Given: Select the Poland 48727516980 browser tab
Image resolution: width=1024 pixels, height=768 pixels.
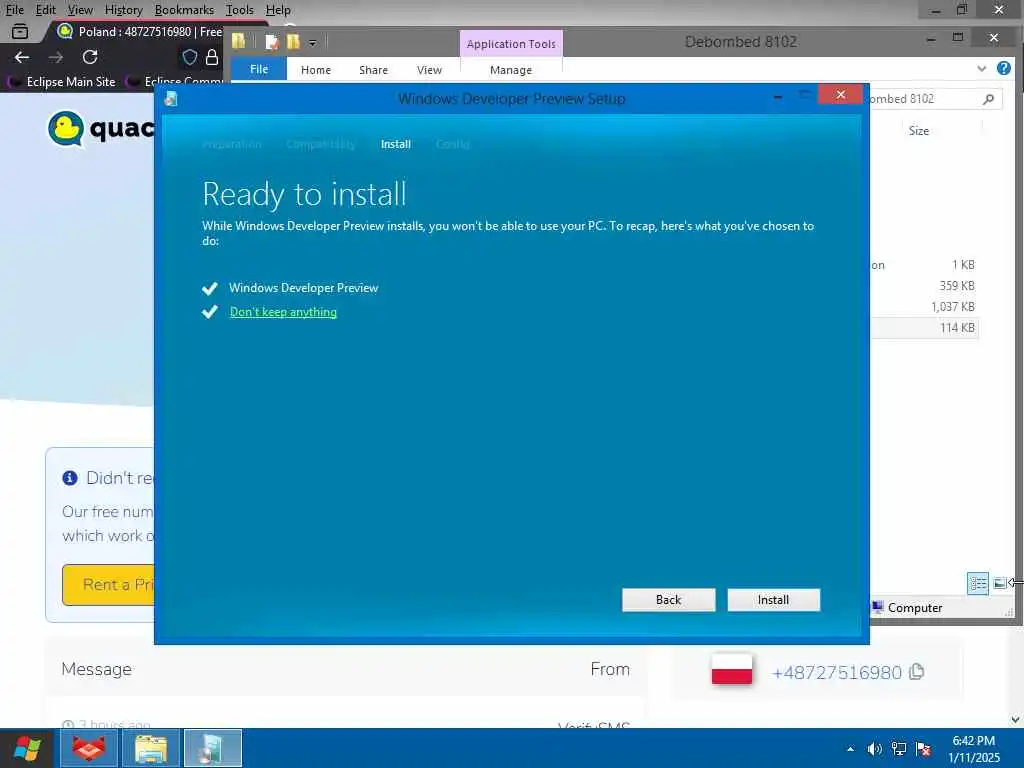Looking at the screenshot, I should tap(138, 31).
